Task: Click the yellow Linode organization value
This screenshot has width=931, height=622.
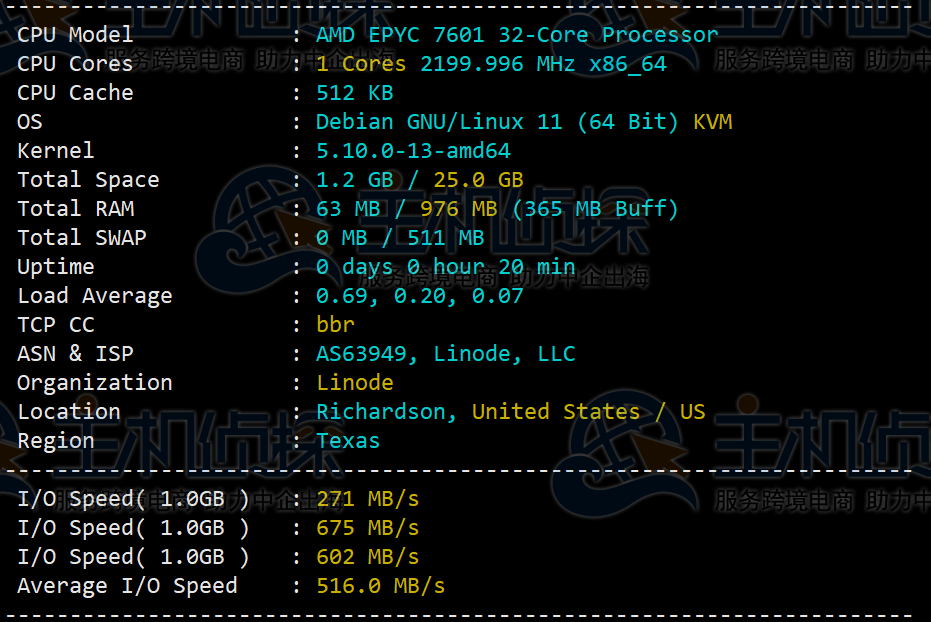Action: [x=354, y=383]
